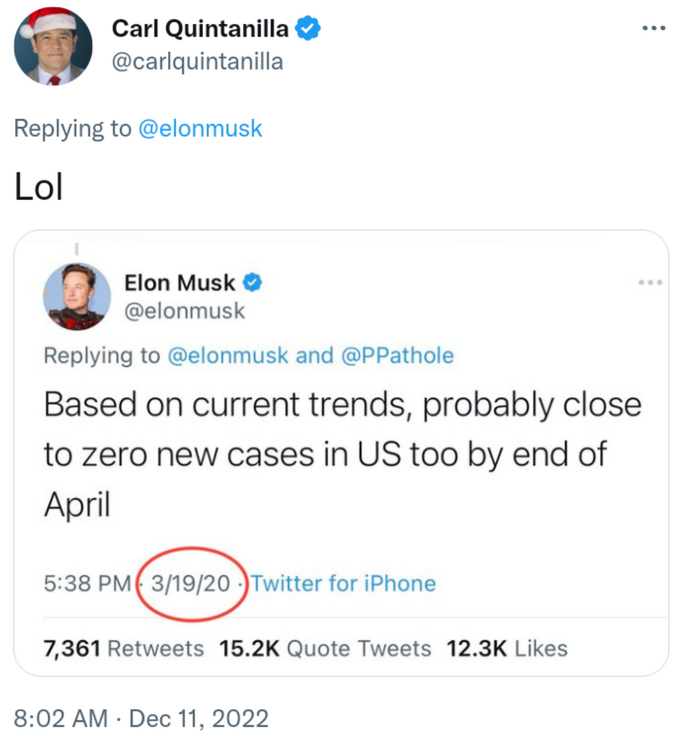Click the 5:38 PM time on quoted tweet
This screenshot has height=750, width=696.
(86, 583)
